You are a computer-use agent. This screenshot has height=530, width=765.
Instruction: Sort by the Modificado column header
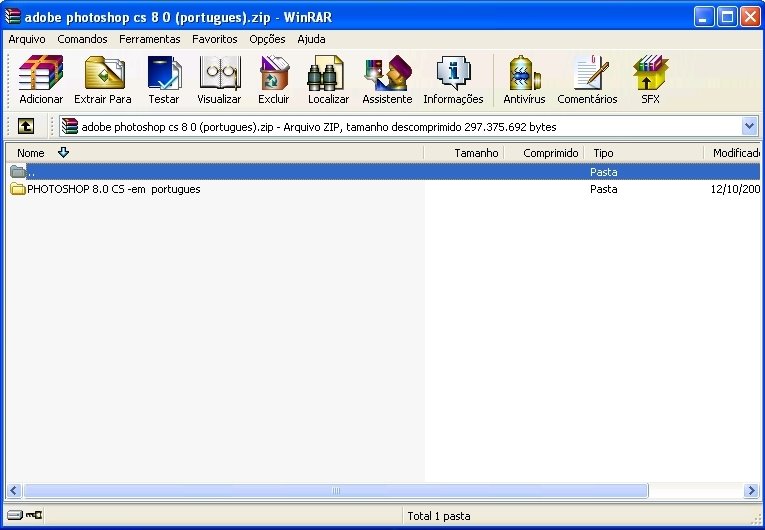pyautogui.click(x=732, y=153)
